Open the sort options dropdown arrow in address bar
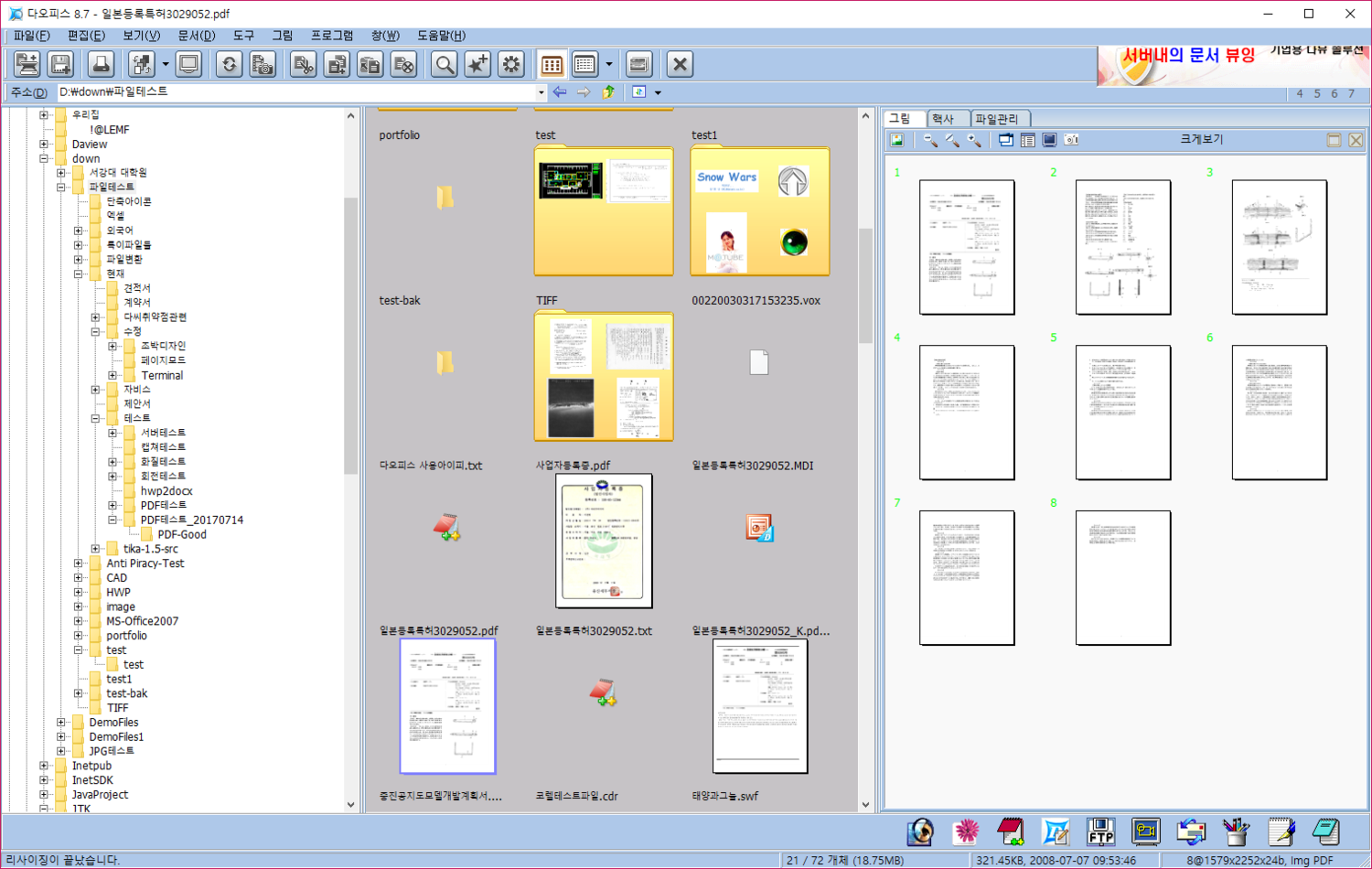This screenshot has width=1372, height=869. tap(658, 92)
